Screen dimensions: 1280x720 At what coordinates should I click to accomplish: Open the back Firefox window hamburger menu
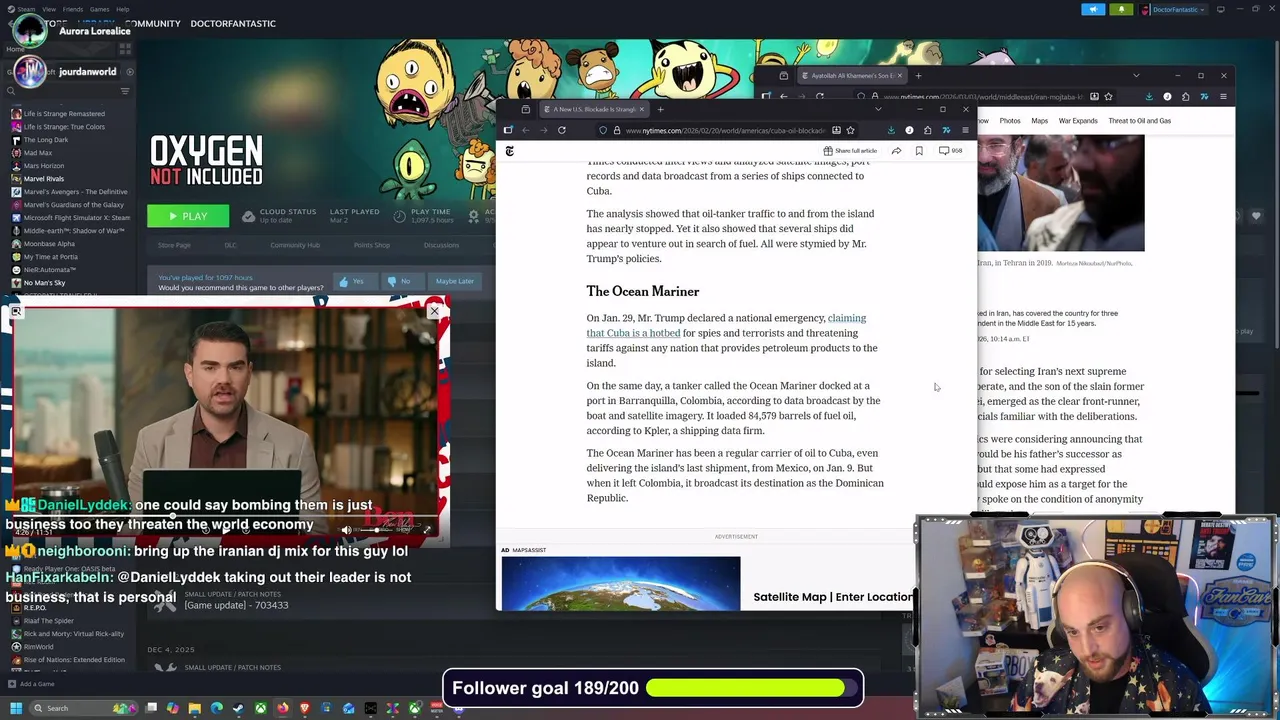click(x=1223, y=97)
